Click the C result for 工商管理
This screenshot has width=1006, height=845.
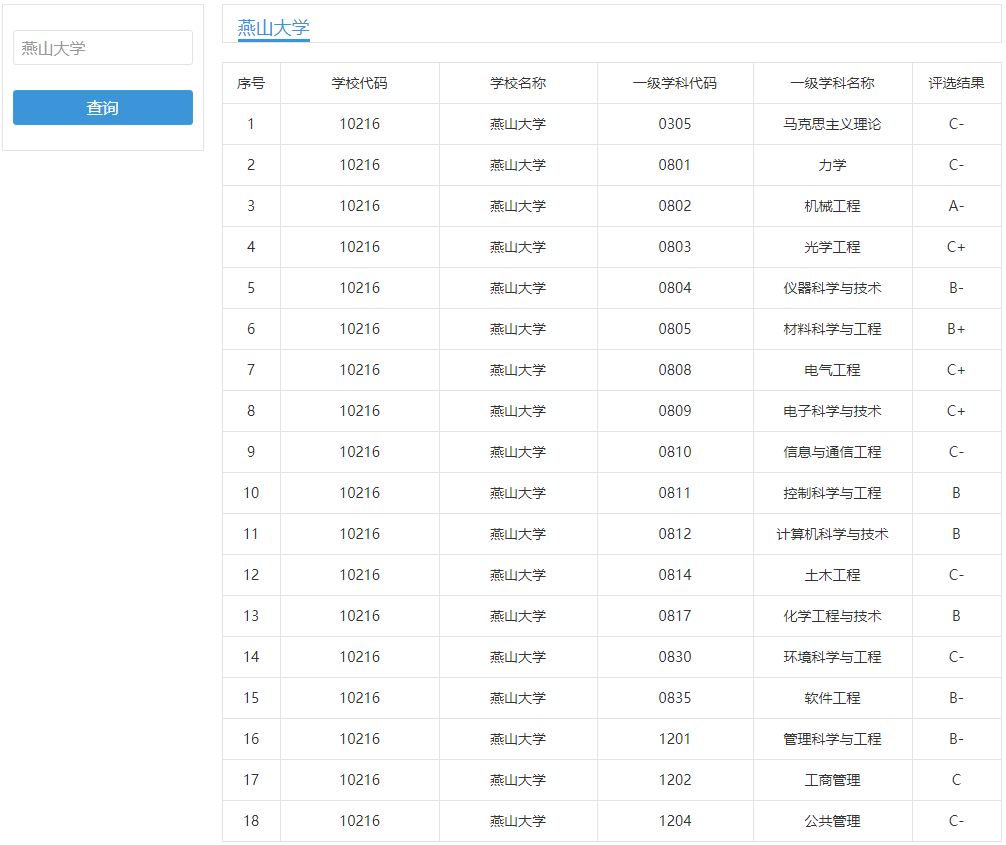[956, 781]
